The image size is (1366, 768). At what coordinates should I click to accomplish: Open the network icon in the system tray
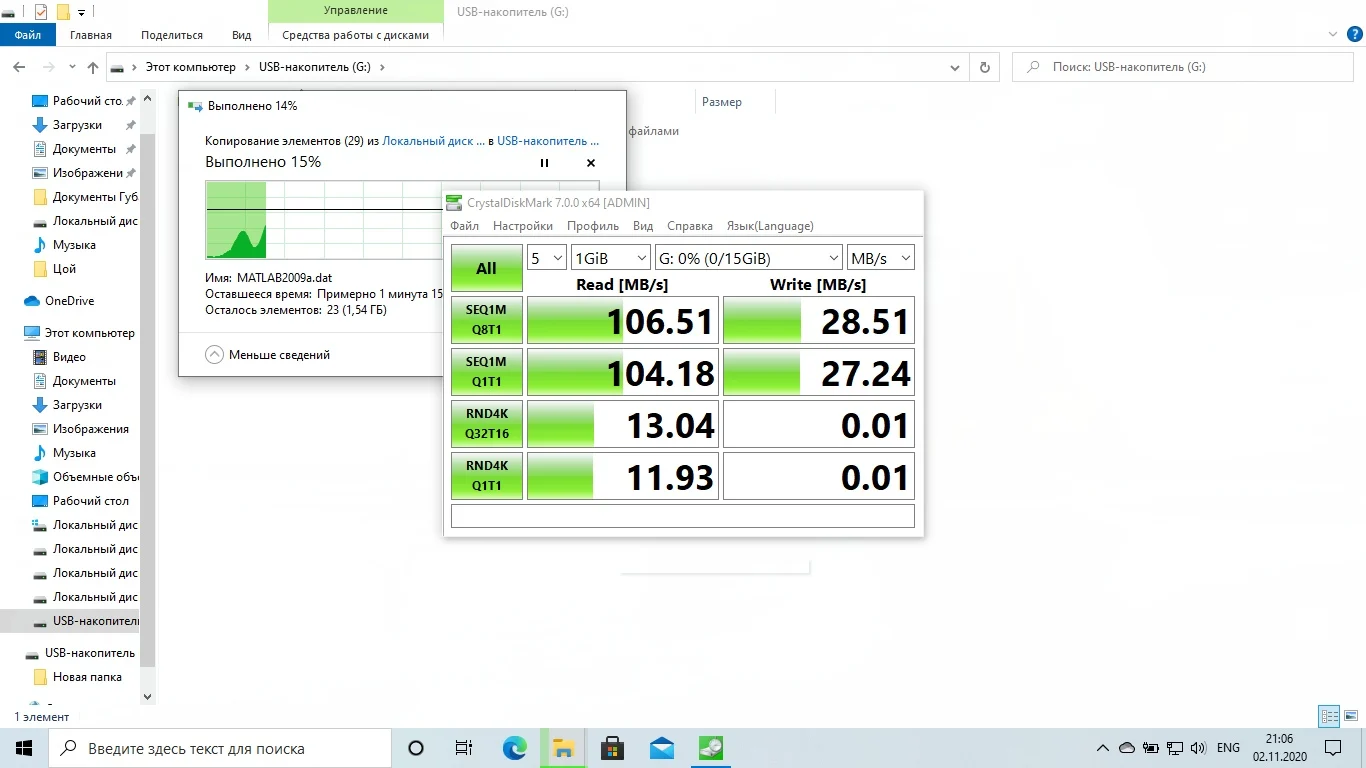1176,748
